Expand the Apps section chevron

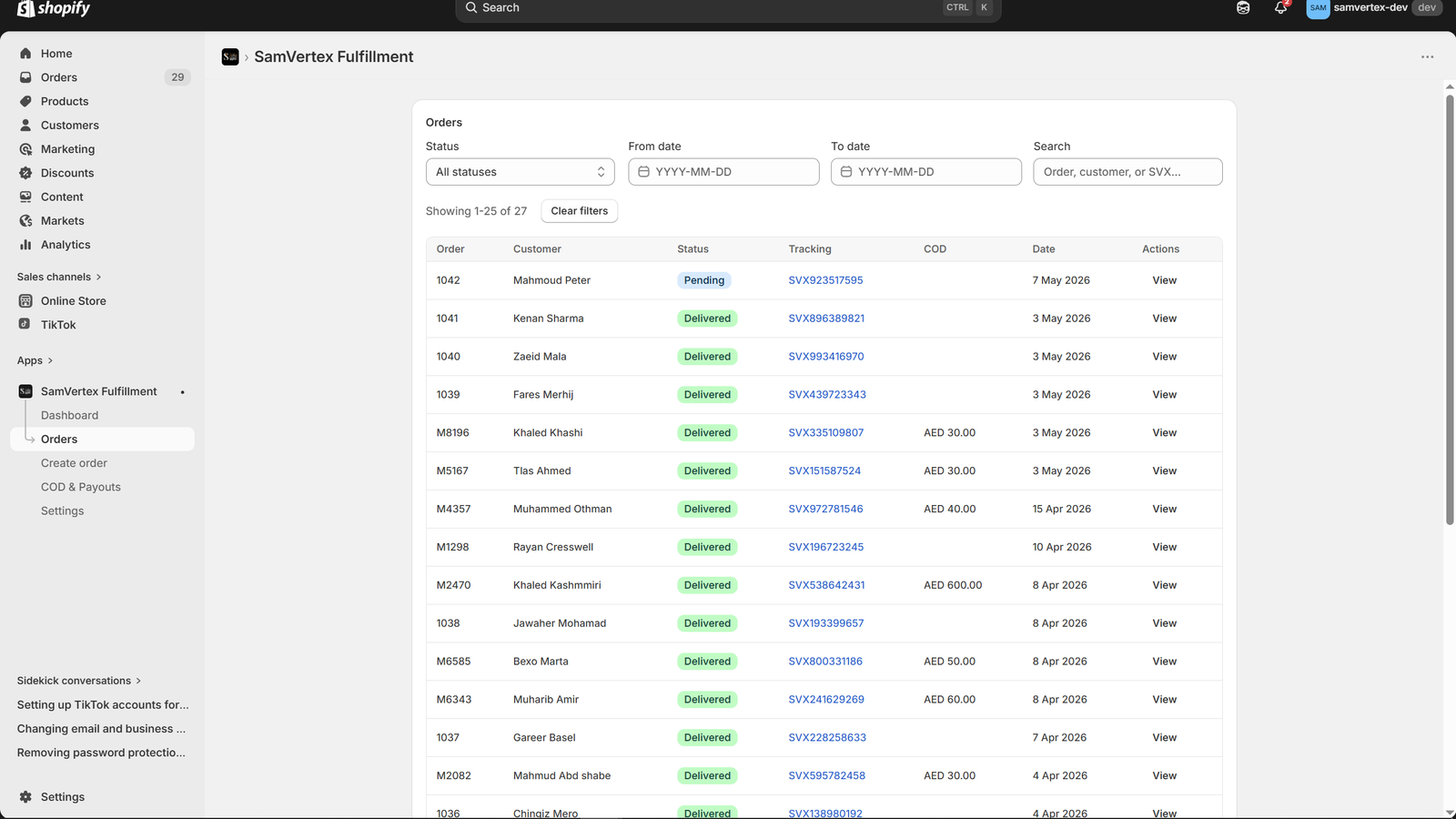click(x=50, y=361)
